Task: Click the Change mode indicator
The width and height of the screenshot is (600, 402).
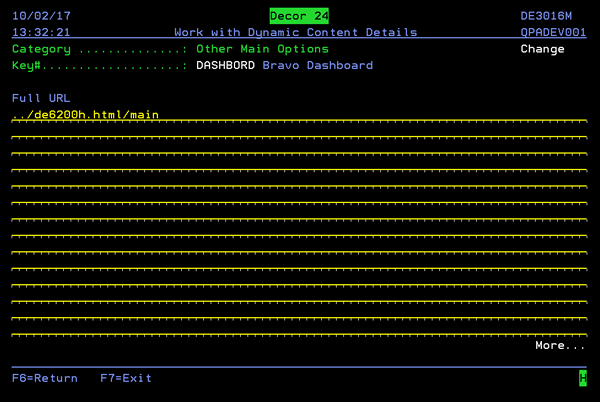Action: pyautogui.click(x=542, y=49)
